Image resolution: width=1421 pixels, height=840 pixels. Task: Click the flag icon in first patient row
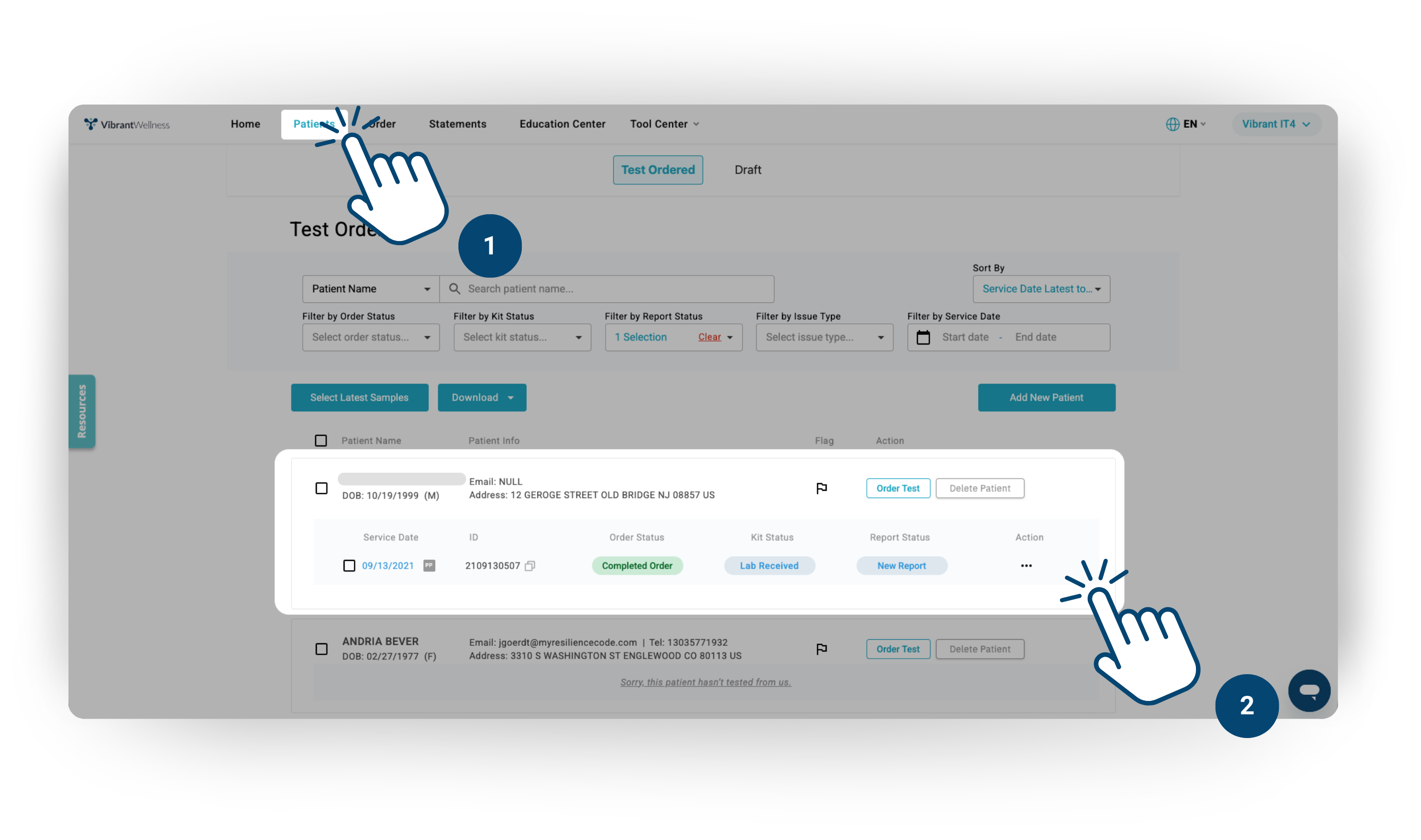tap(821, 488)
